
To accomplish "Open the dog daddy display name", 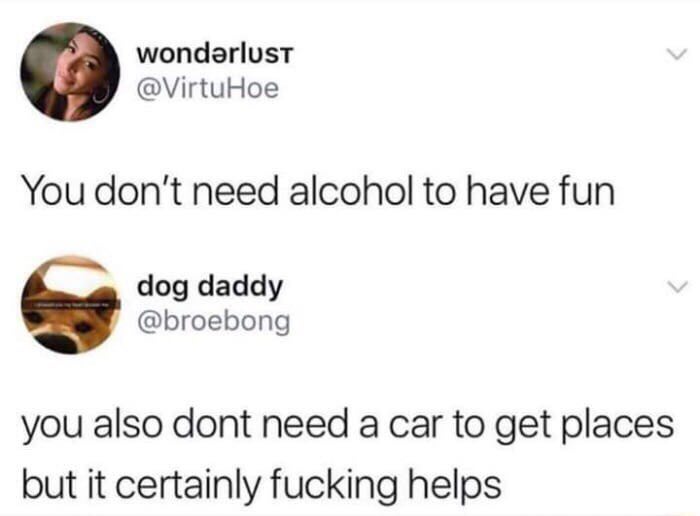I will [x=210, y=288].
